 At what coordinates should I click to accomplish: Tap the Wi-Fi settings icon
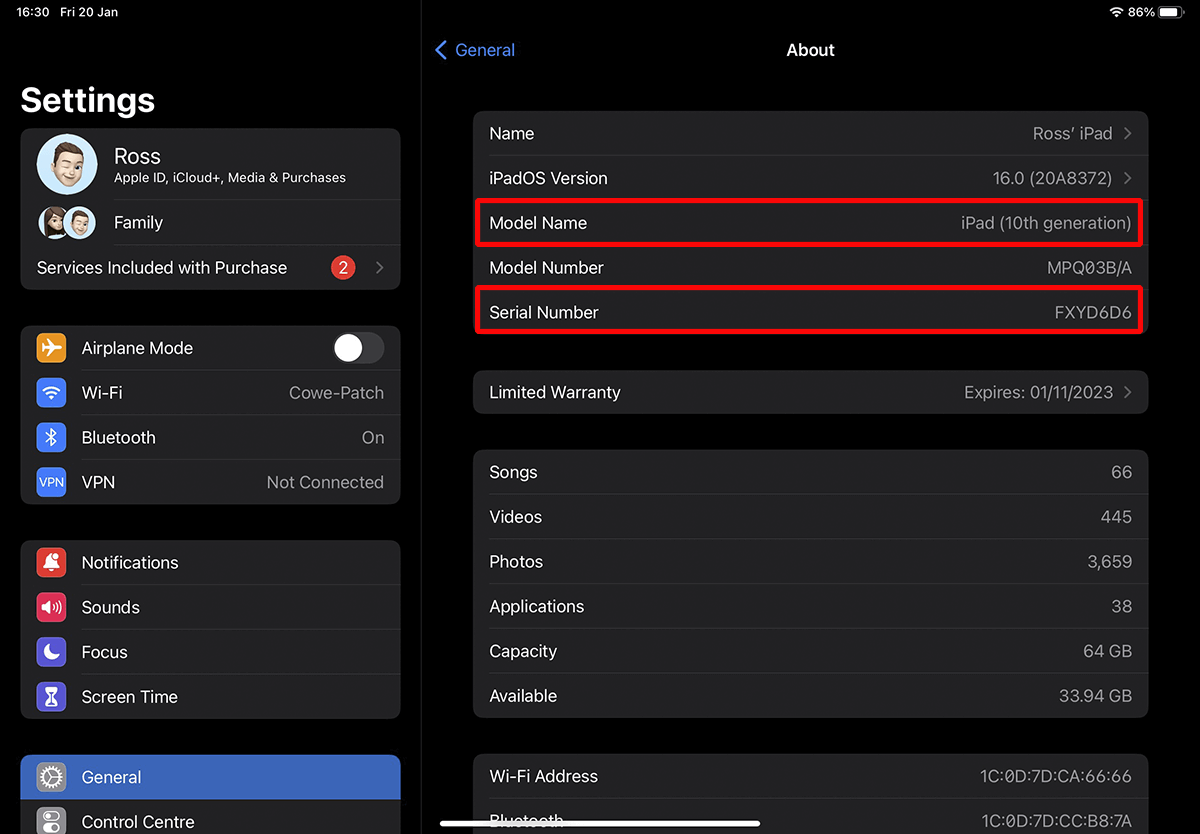click(x=51, y=393)
